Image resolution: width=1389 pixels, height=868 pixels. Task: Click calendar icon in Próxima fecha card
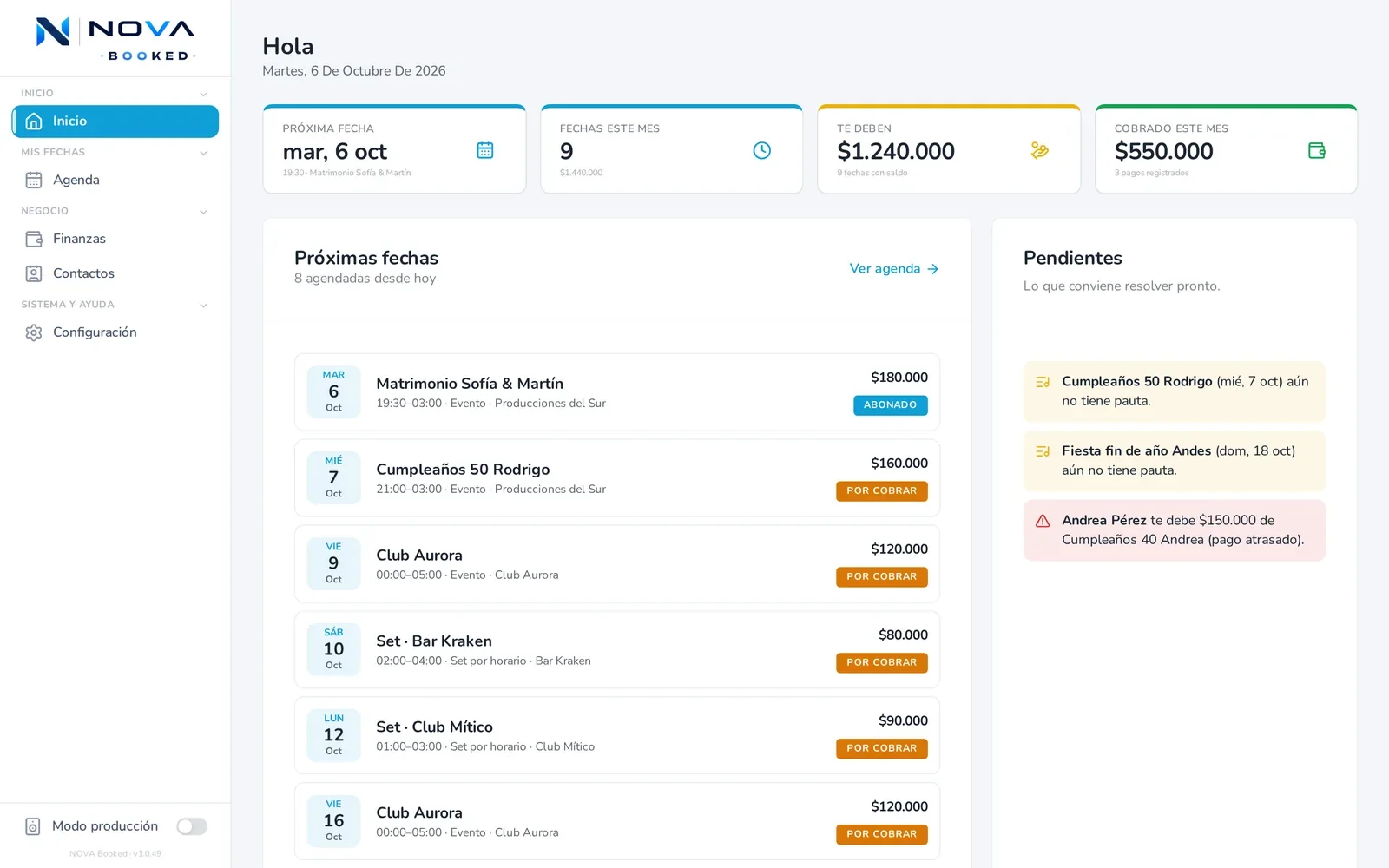coord(485,150)
